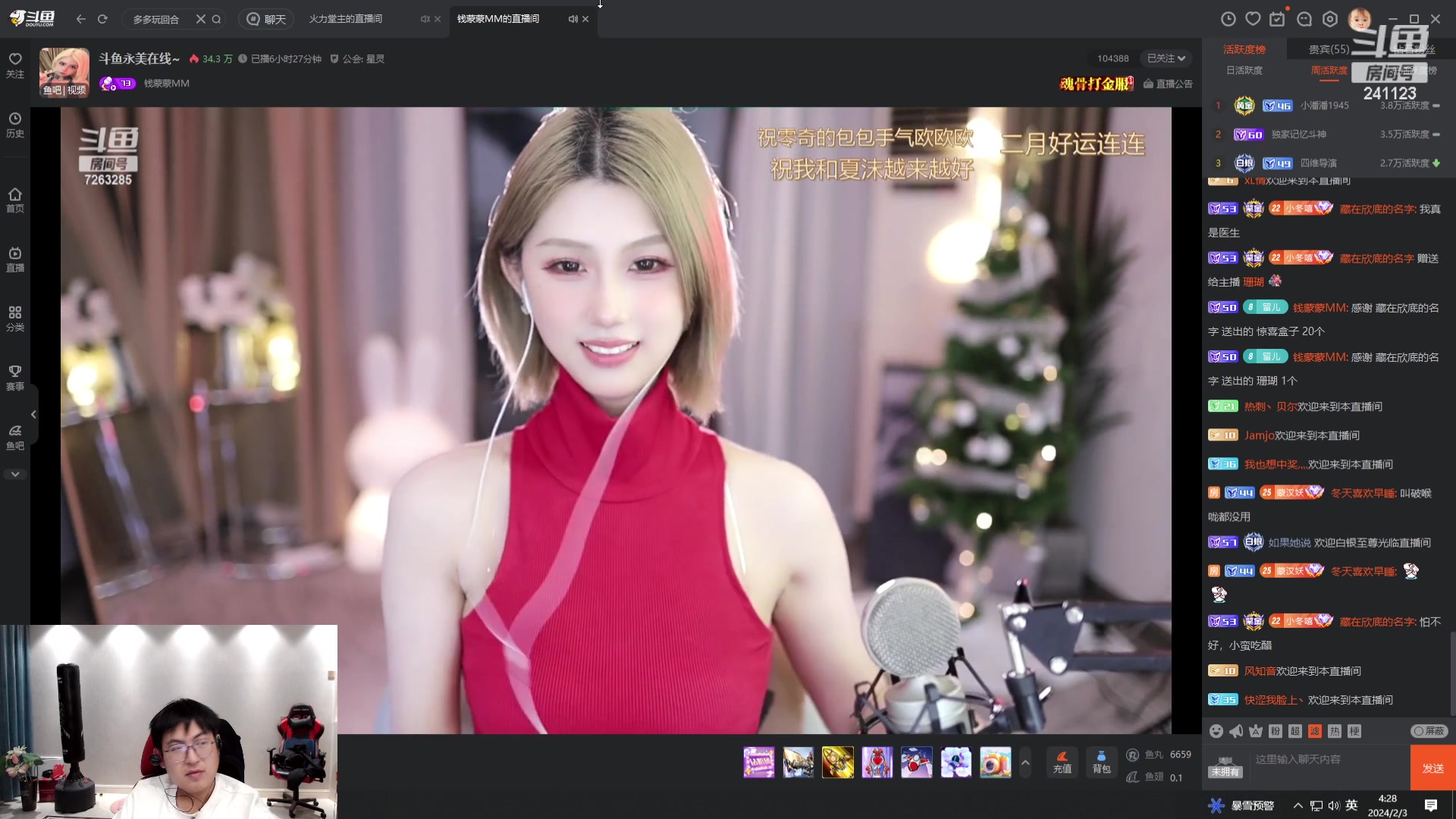
Task: Switch to 火力堂主的直播间 tab
Action: point(346,19)
